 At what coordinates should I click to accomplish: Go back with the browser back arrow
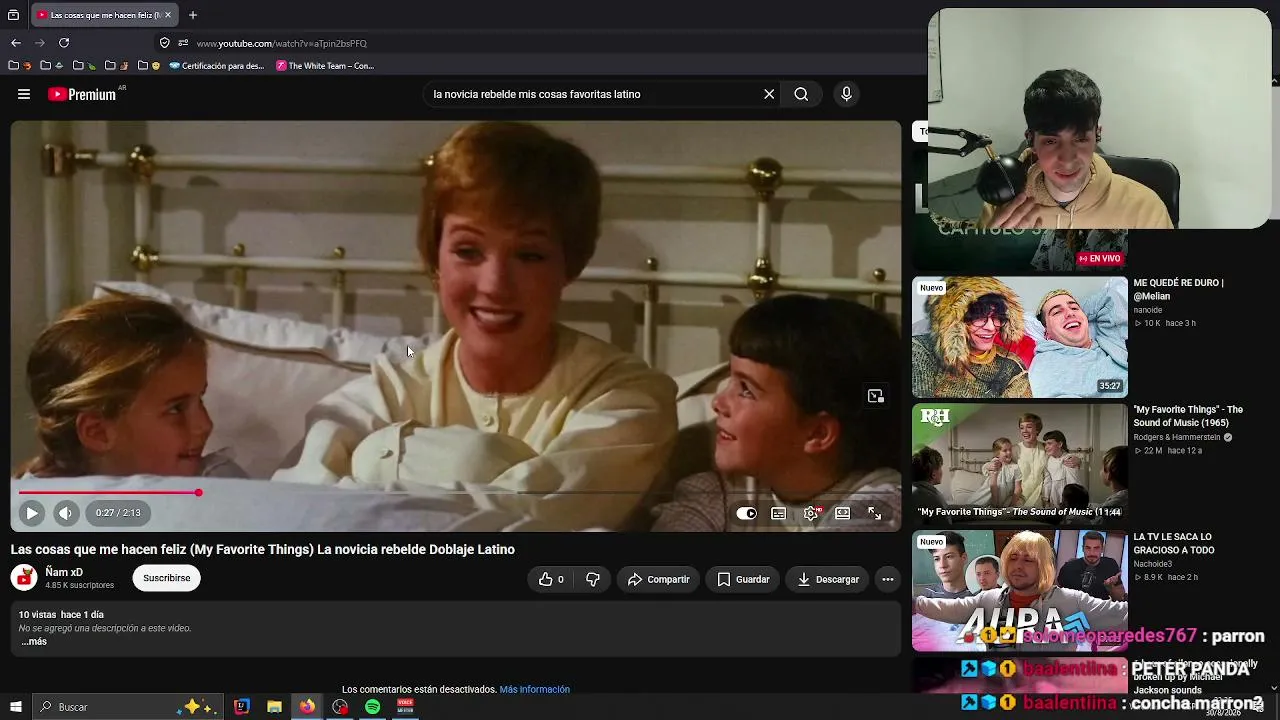tap(16, 43)
